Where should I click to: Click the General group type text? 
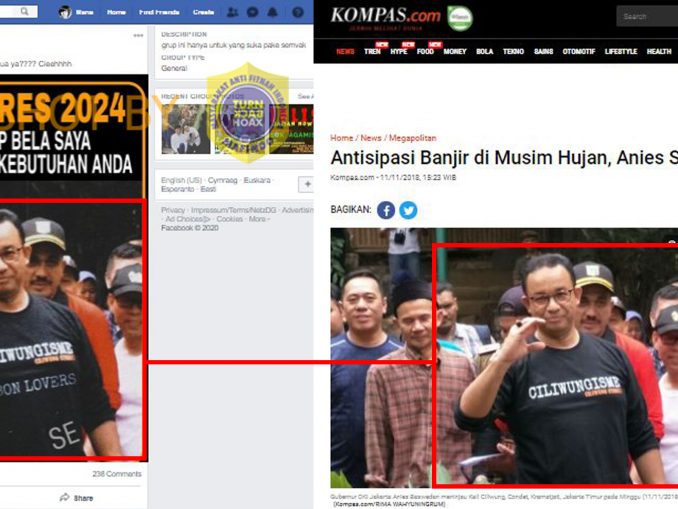(174, 68)
